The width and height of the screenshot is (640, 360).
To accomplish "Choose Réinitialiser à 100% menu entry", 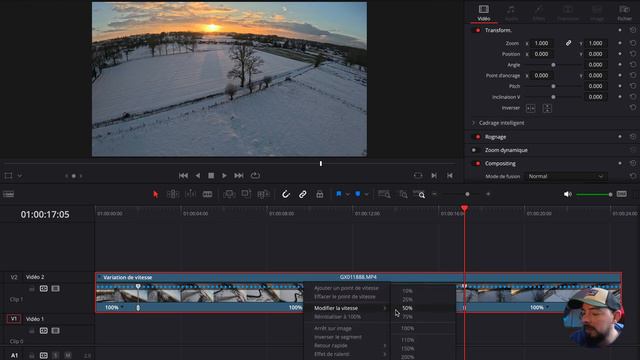I will 338,317.
